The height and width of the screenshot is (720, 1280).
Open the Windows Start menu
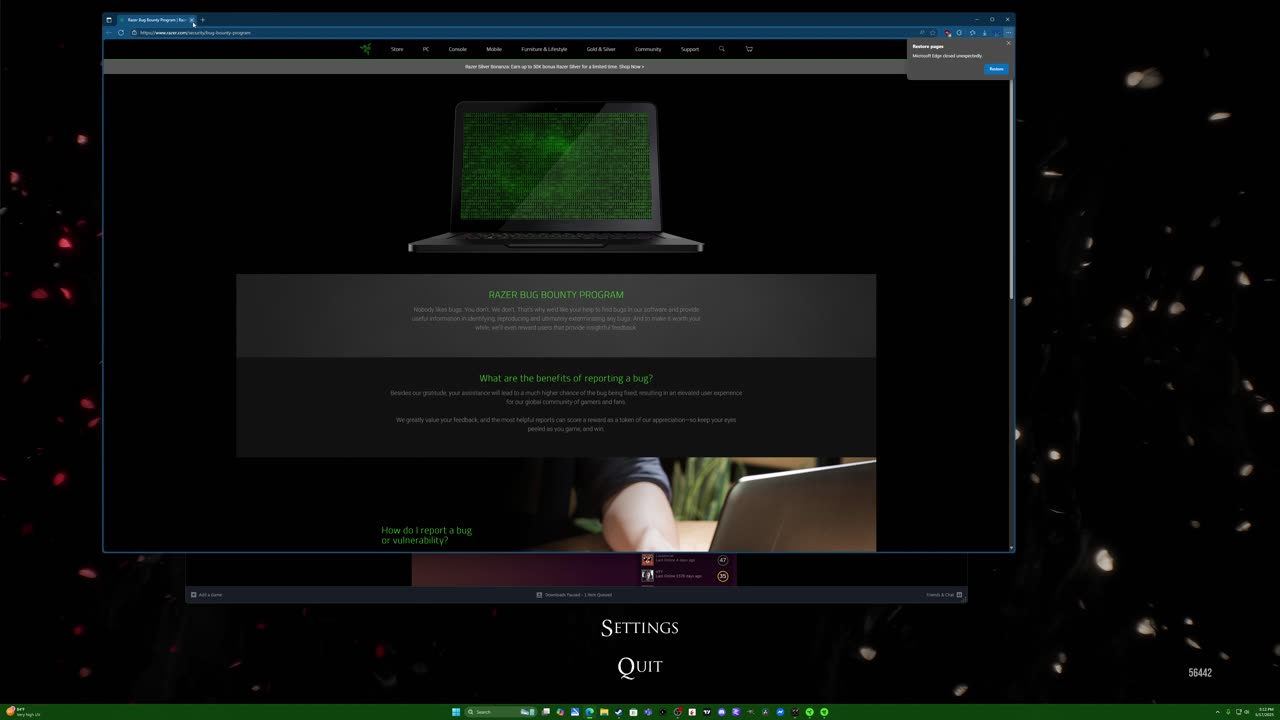point(456,712)
